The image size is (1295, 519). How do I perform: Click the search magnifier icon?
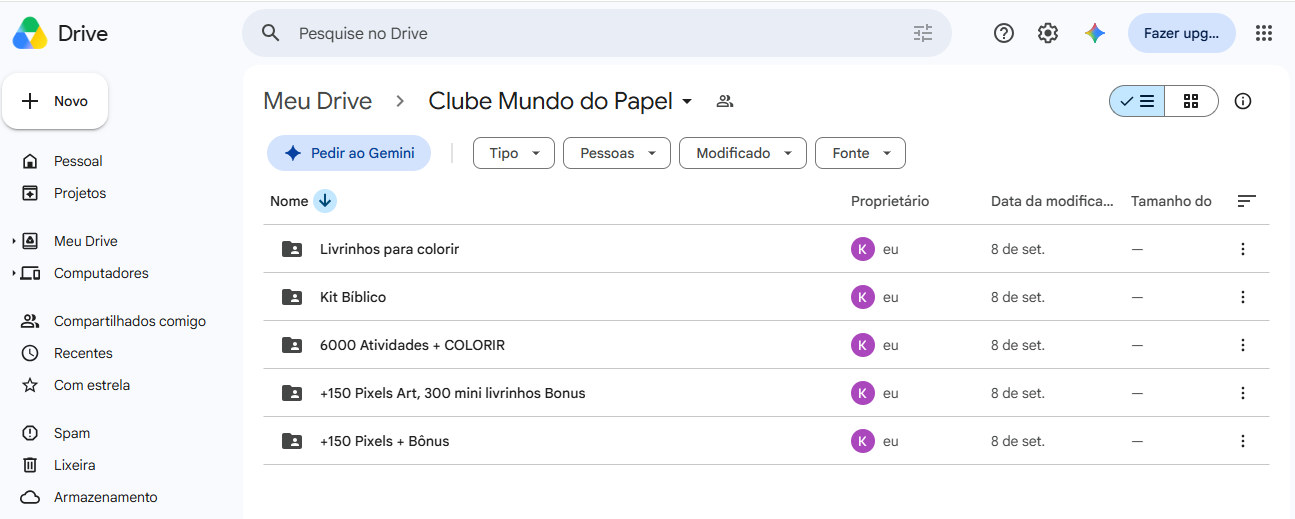click(270, 33)
